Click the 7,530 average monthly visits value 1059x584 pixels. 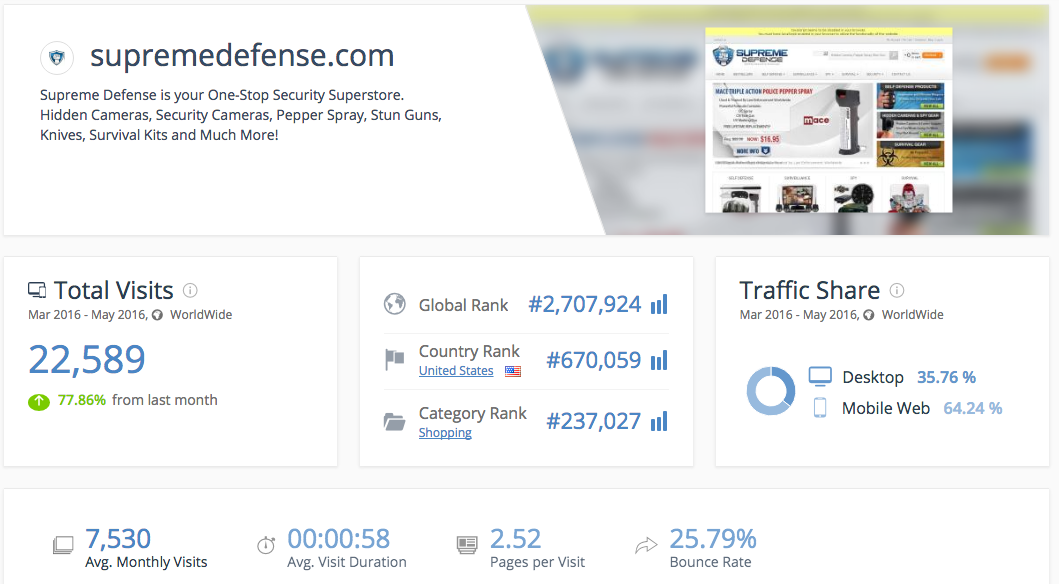pyautogui.click(x=118, y=539)
